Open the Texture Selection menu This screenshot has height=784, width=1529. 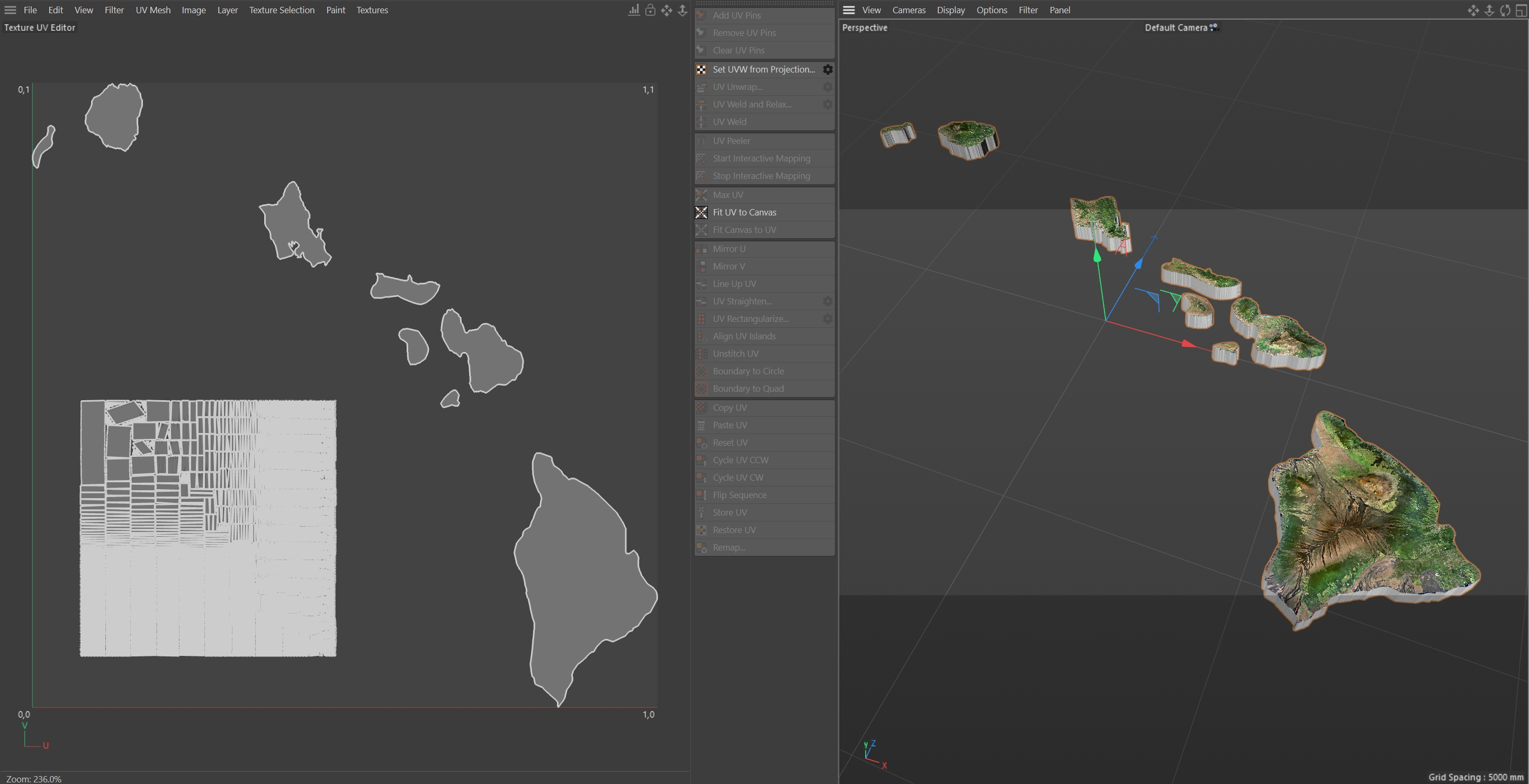[x=281, y=10]
